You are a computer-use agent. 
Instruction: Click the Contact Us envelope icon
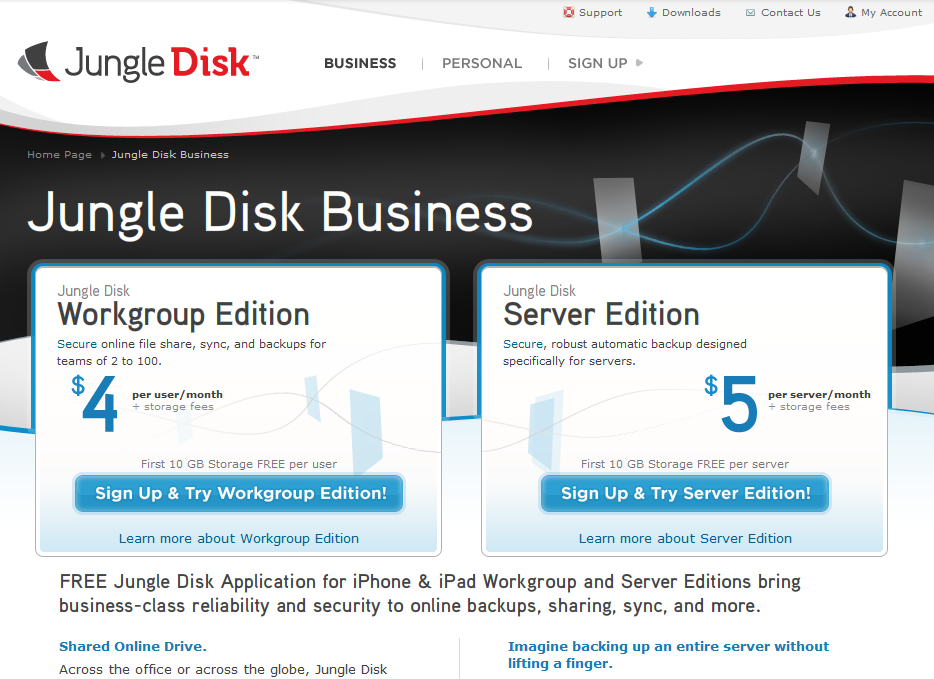point(751,13)
